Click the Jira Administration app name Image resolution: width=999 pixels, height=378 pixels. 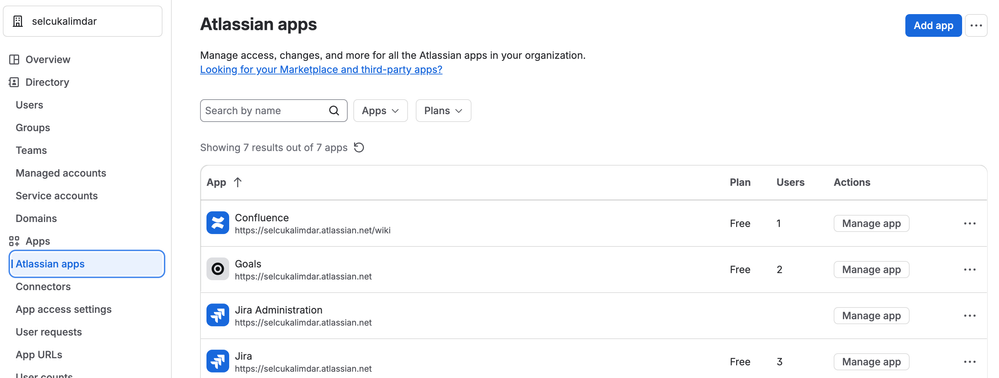(278, 310)
